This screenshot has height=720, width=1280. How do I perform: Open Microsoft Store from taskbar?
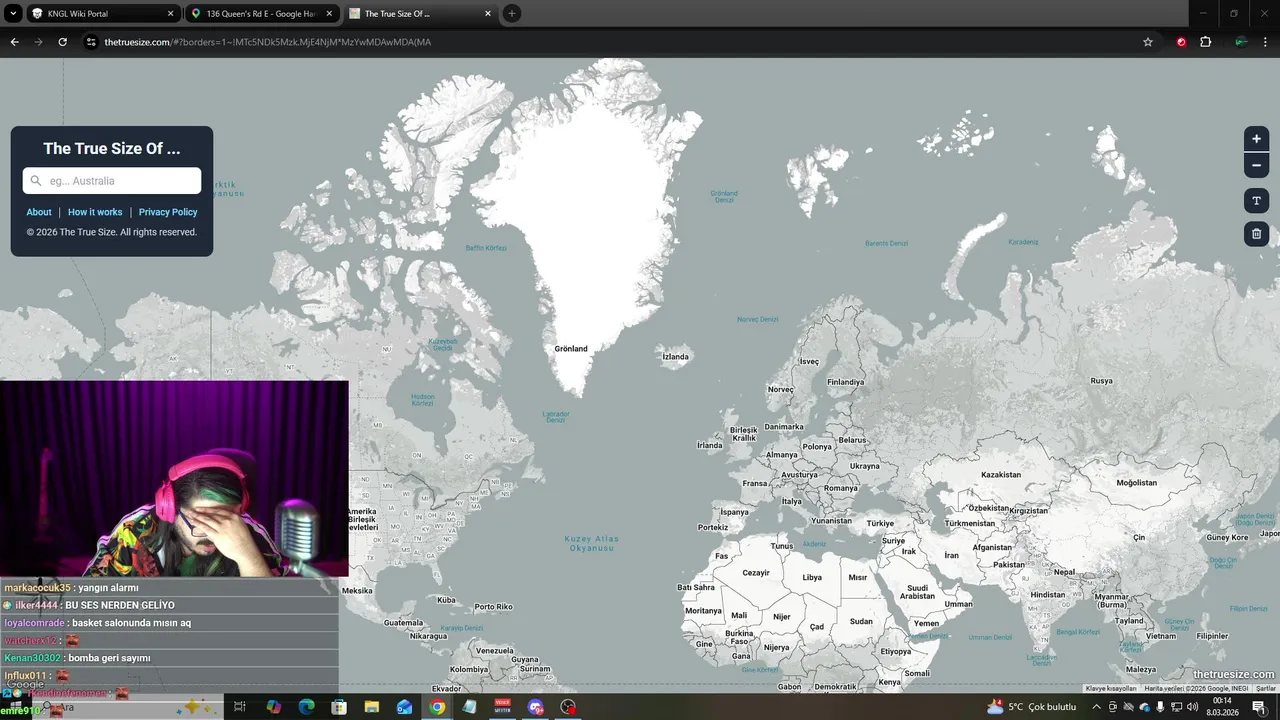tap(339, 707)
